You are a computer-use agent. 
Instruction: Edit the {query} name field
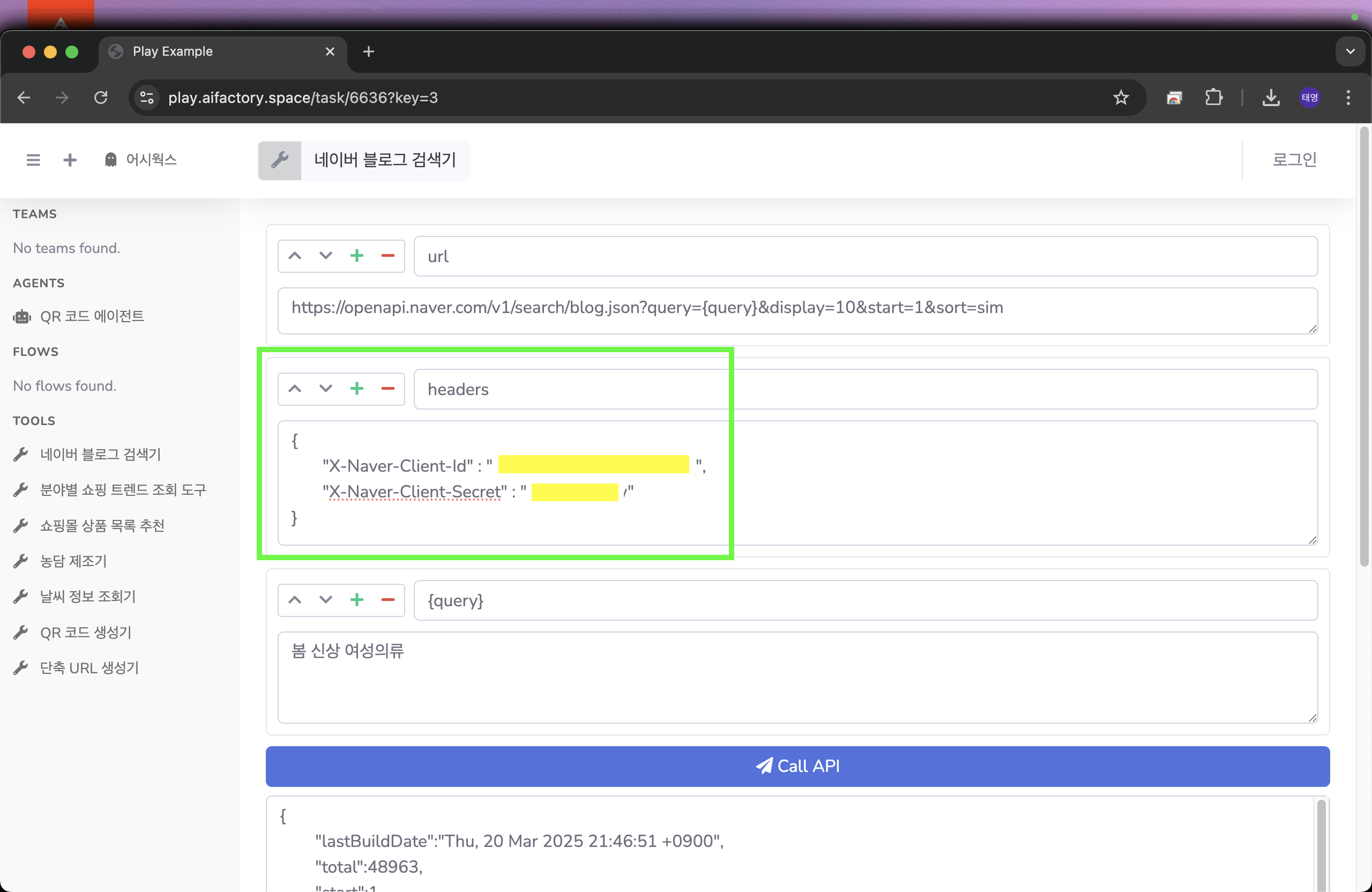pos(866,600)
